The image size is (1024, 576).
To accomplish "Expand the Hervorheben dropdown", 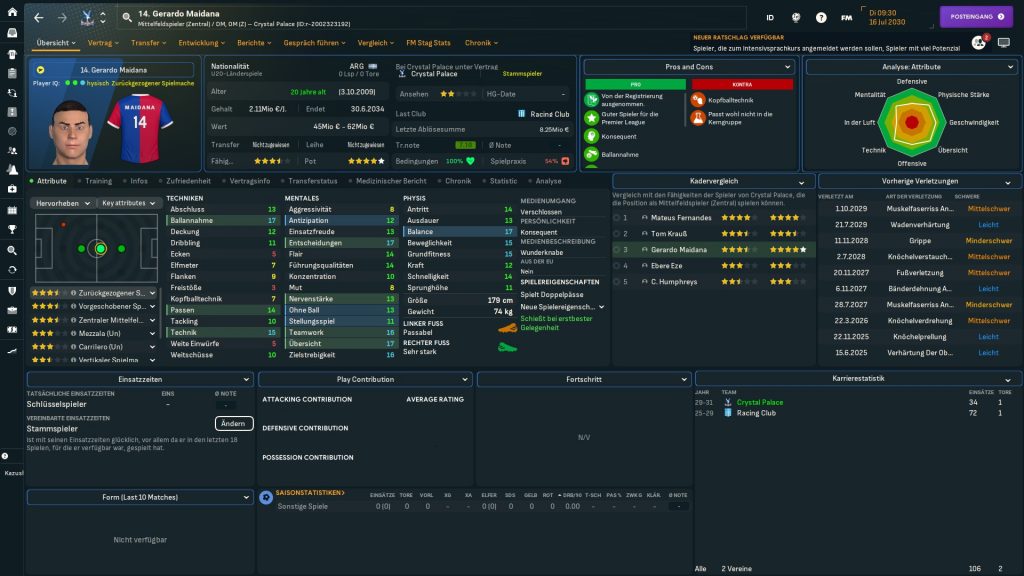I will pos(63,203).
